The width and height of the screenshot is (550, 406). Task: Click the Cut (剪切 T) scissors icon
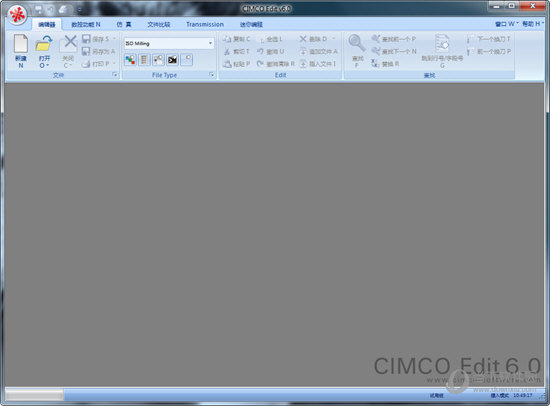(x=227, y=52)
